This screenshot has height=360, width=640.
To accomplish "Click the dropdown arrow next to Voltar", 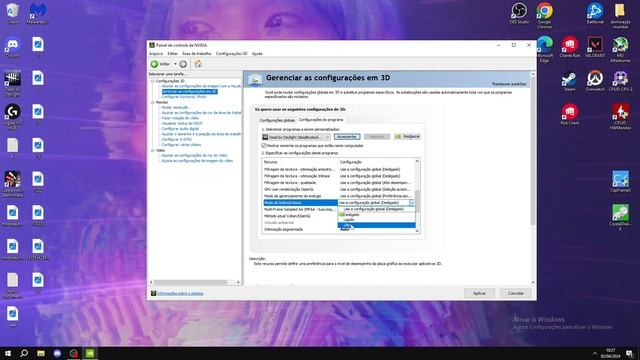I will [x=176, y=64].
